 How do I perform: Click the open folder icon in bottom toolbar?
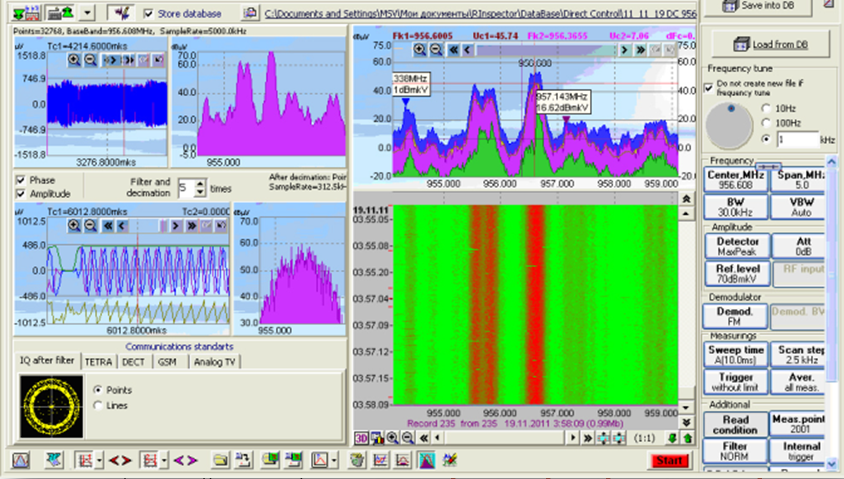pos(221,460)
